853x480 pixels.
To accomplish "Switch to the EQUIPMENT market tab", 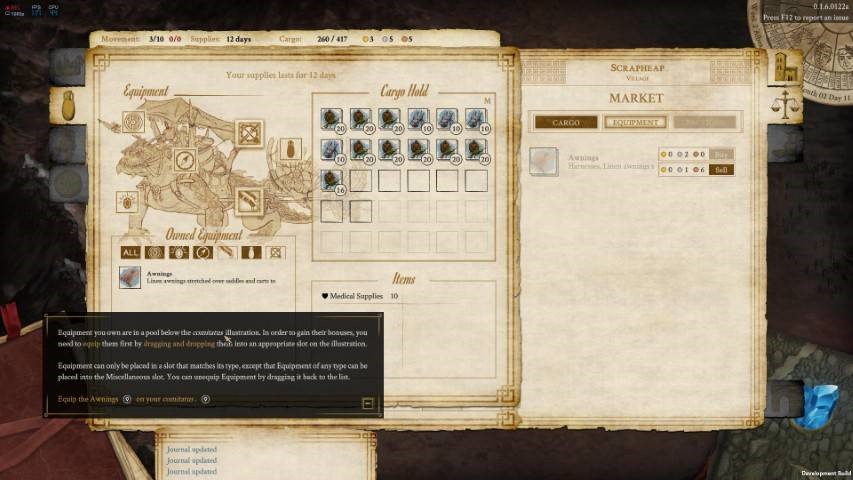I will coord(635,122).
